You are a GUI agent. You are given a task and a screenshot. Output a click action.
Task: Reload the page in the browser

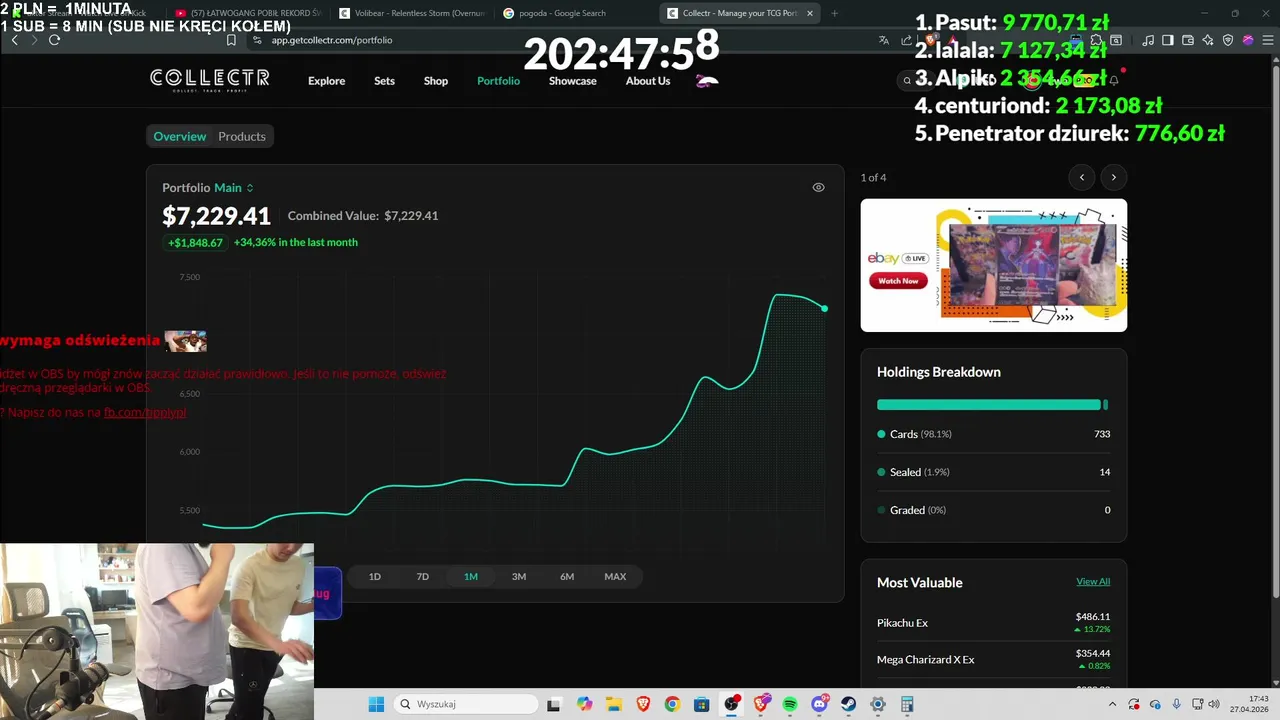[54, 40]
